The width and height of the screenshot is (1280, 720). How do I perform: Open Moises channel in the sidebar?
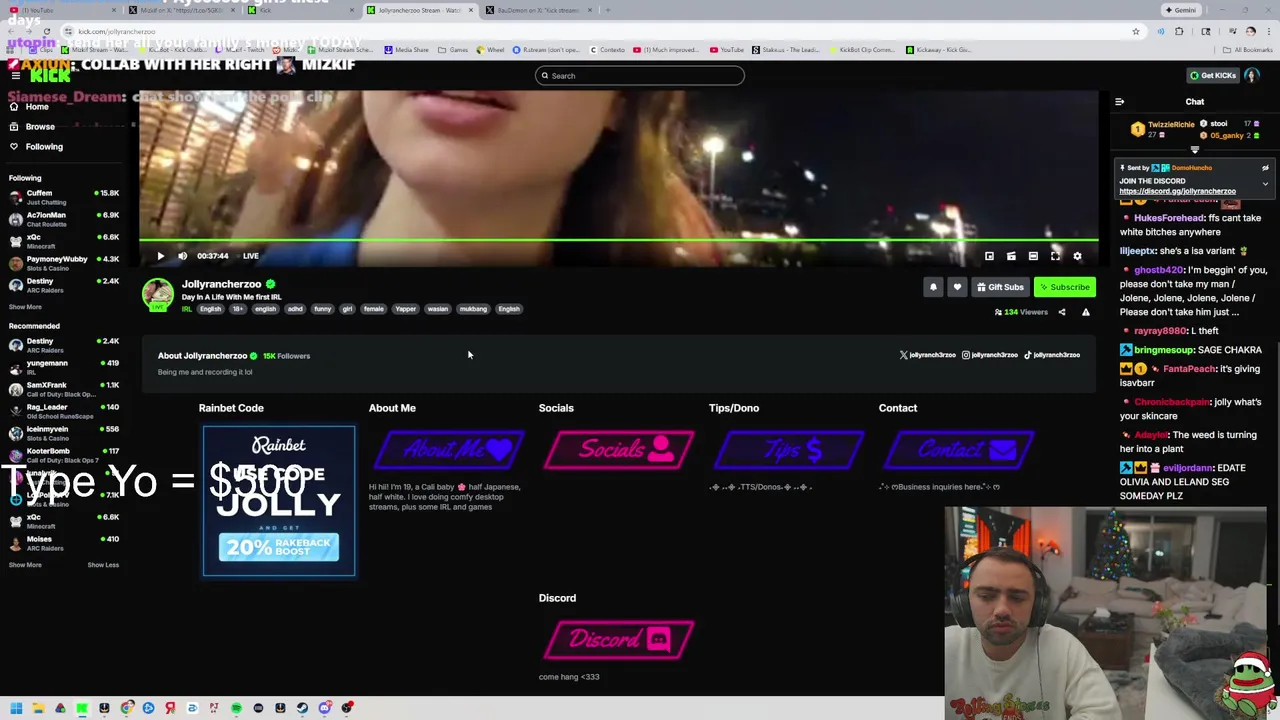64,543
